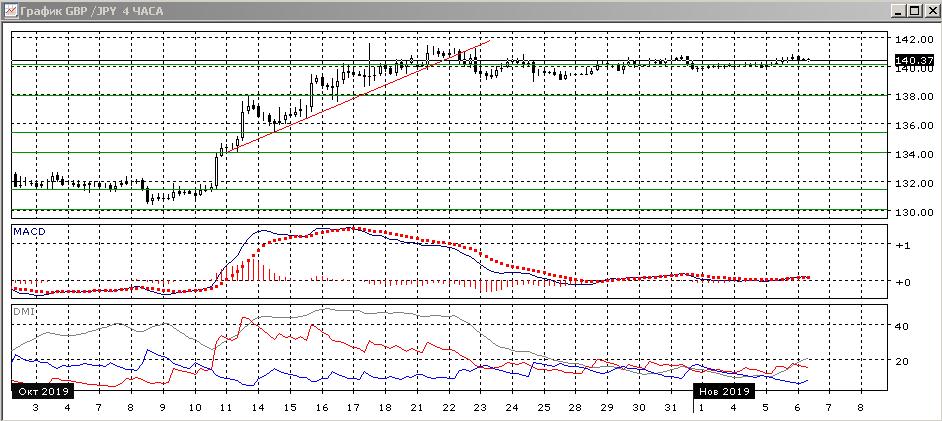Maximize the GBP/JPY chart window

coord(914,11)
